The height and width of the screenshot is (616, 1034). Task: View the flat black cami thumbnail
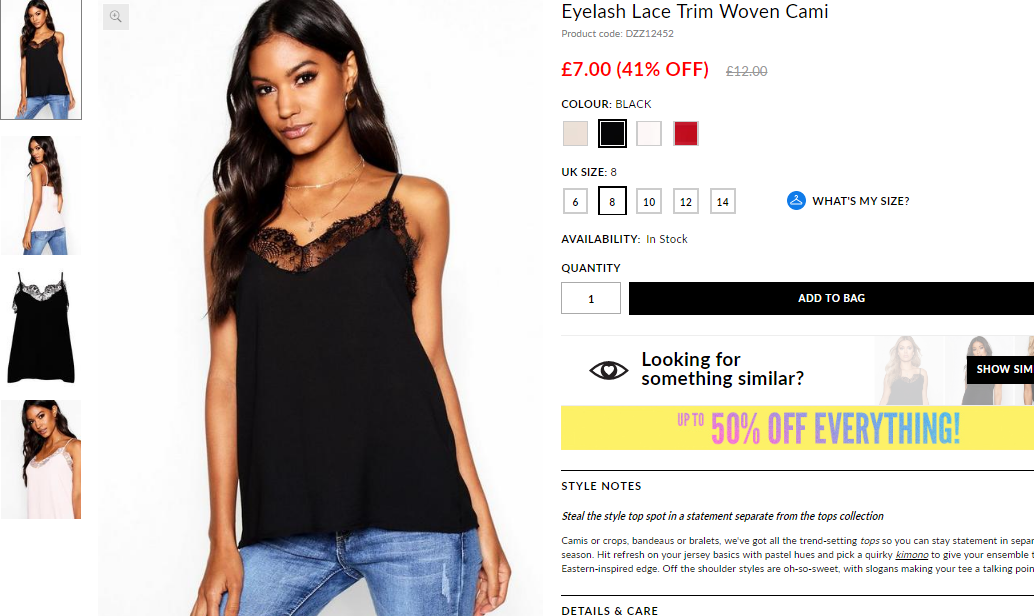(41, 327)
